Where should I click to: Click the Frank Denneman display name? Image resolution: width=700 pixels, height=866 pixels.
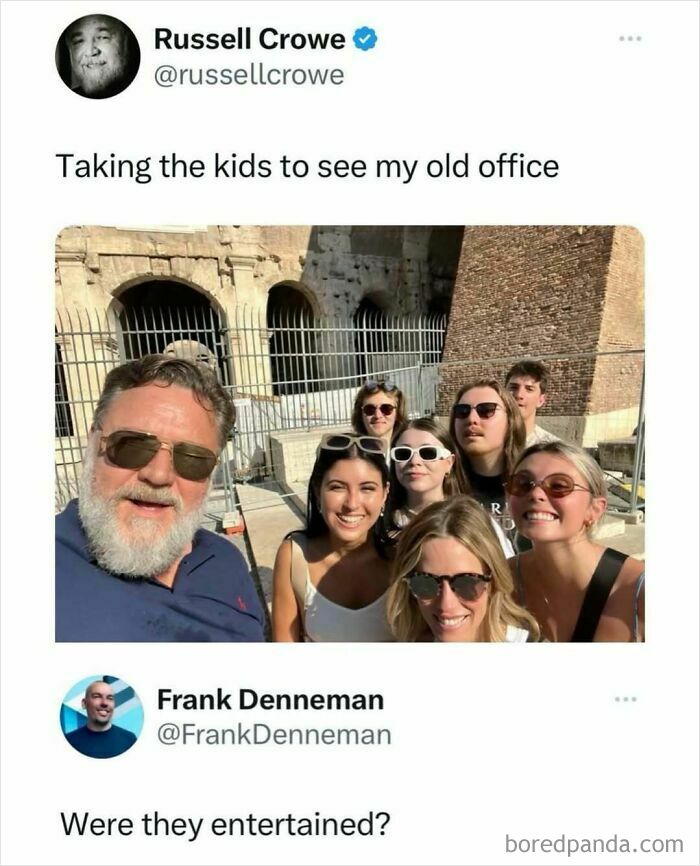270,699
